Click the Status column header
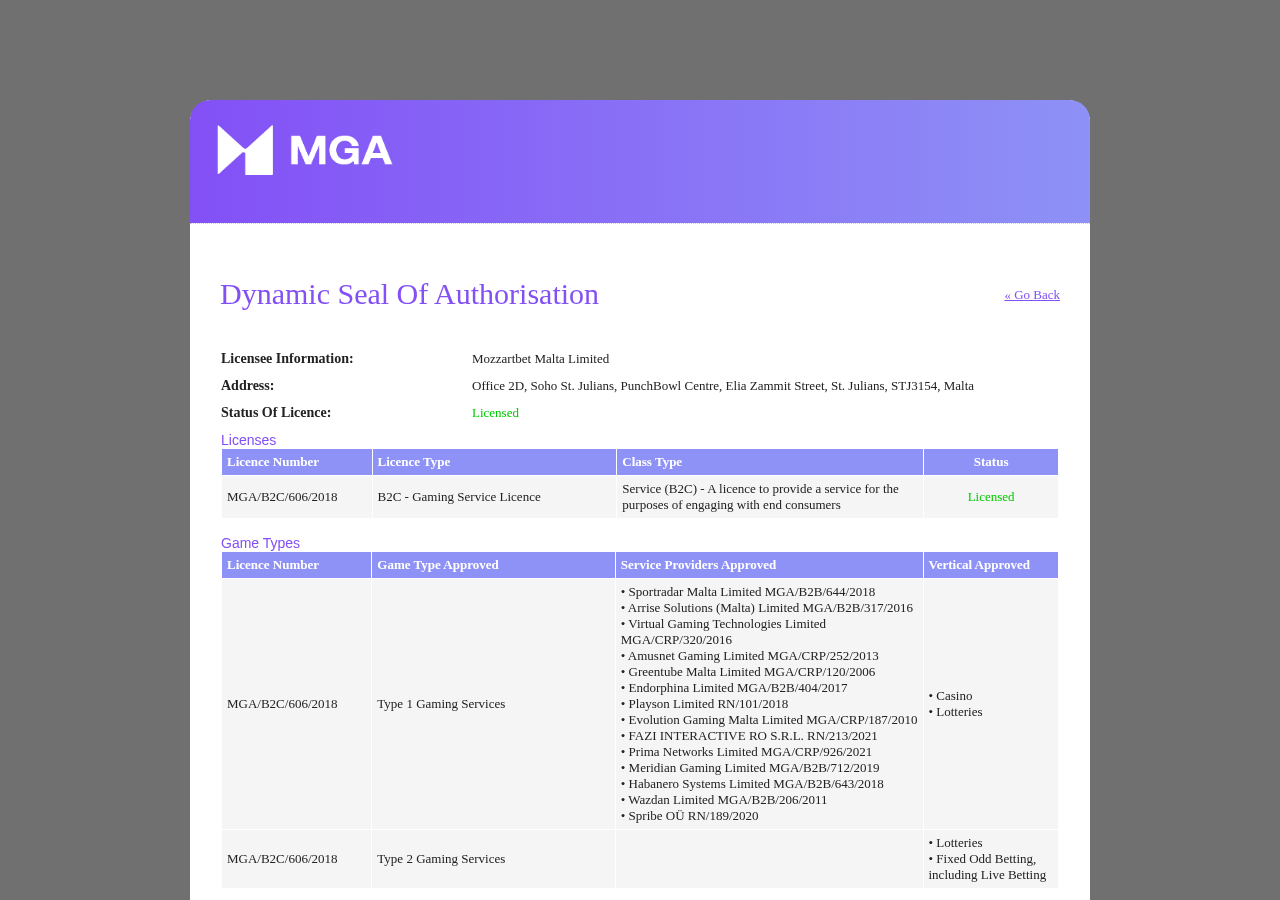The width and height of the screenshot is (1280, 900). point(991,462)
